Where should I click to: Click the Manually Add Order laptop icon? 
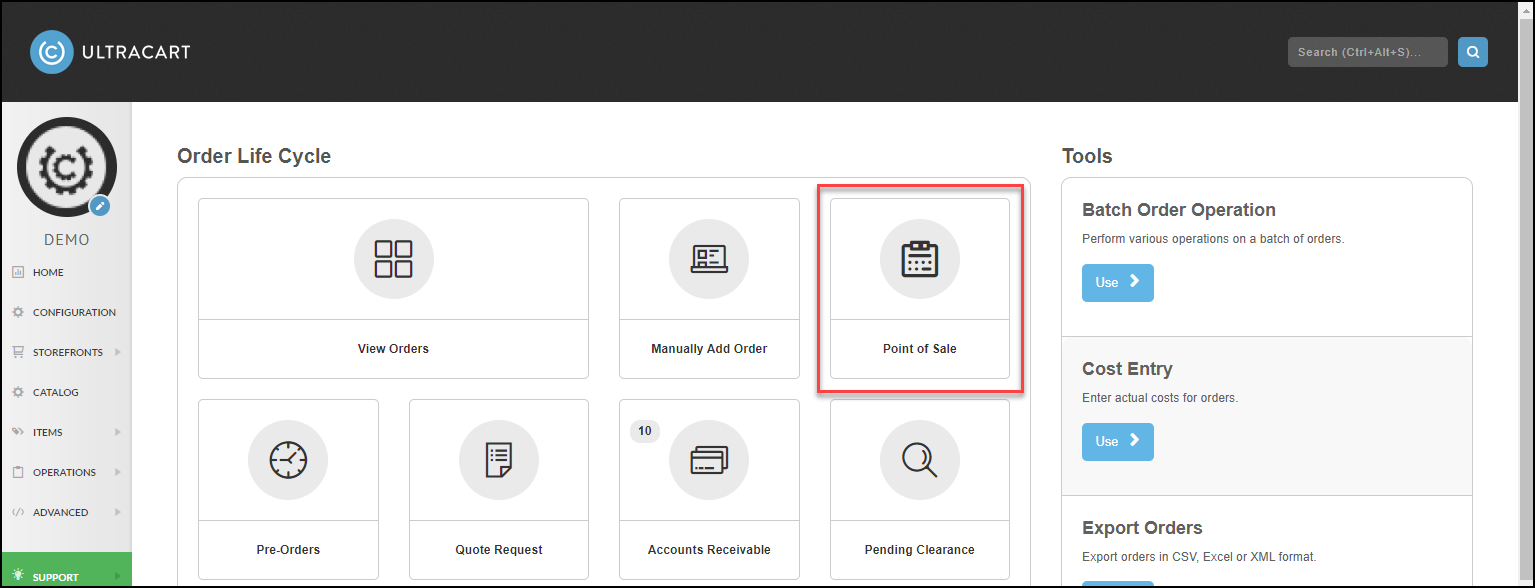tap(708, 258)
